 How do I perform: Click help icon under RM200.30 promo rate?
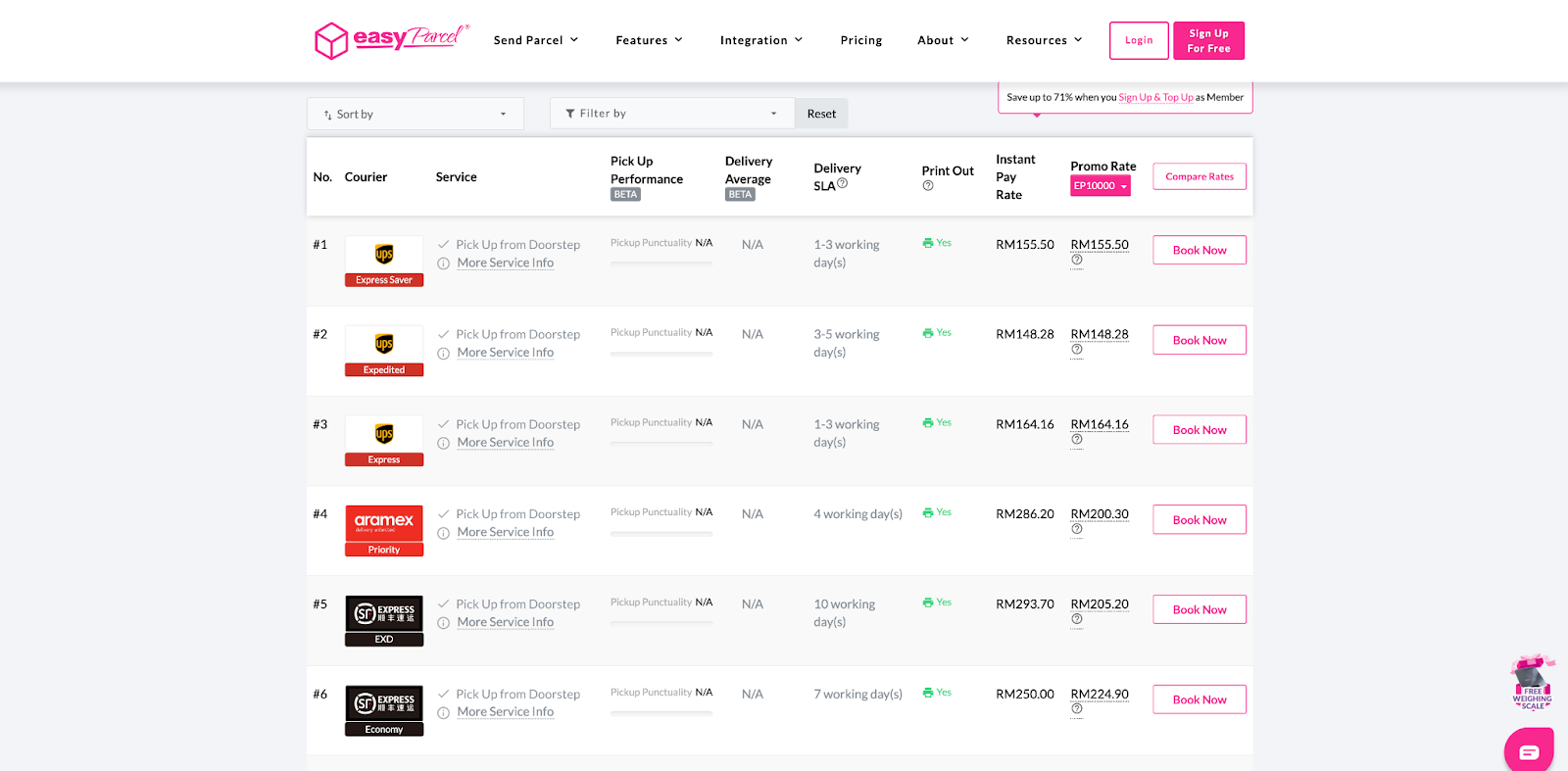[x=1076, y=529]
